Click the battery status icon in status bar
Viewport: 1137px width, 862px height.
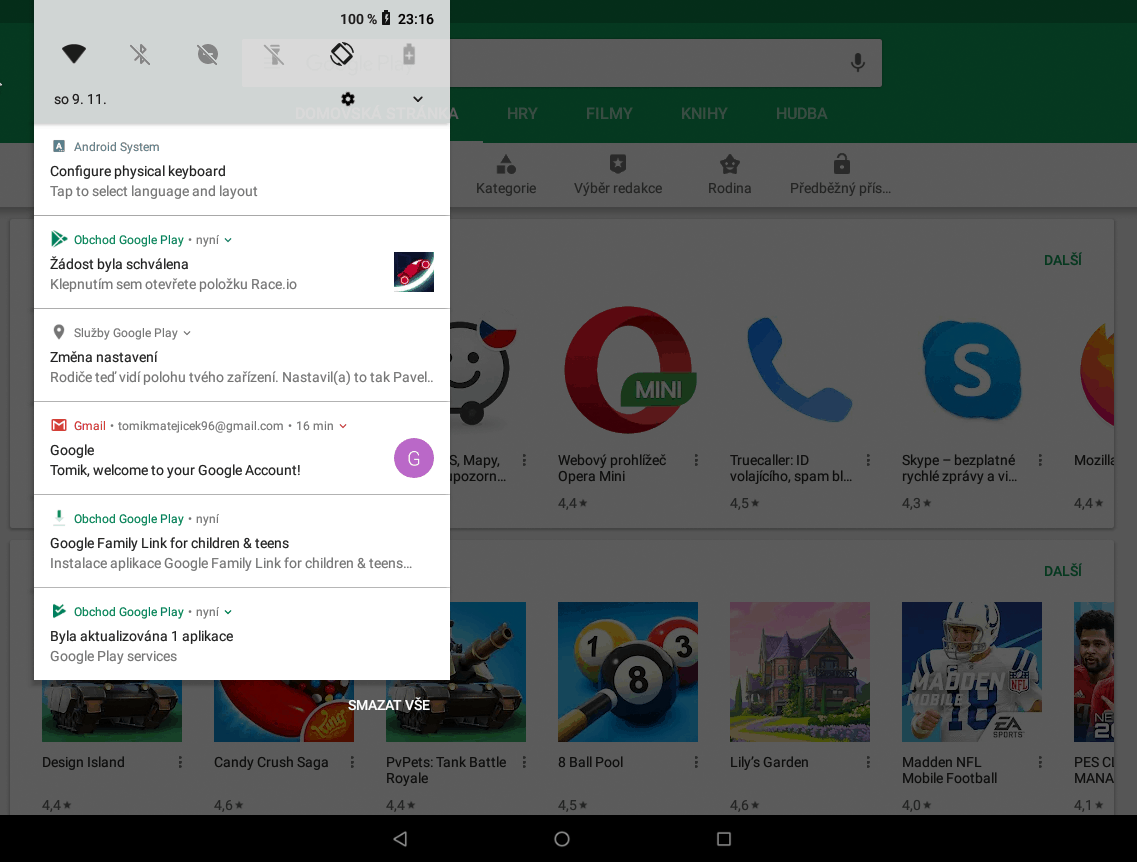[x=386, y=18]
